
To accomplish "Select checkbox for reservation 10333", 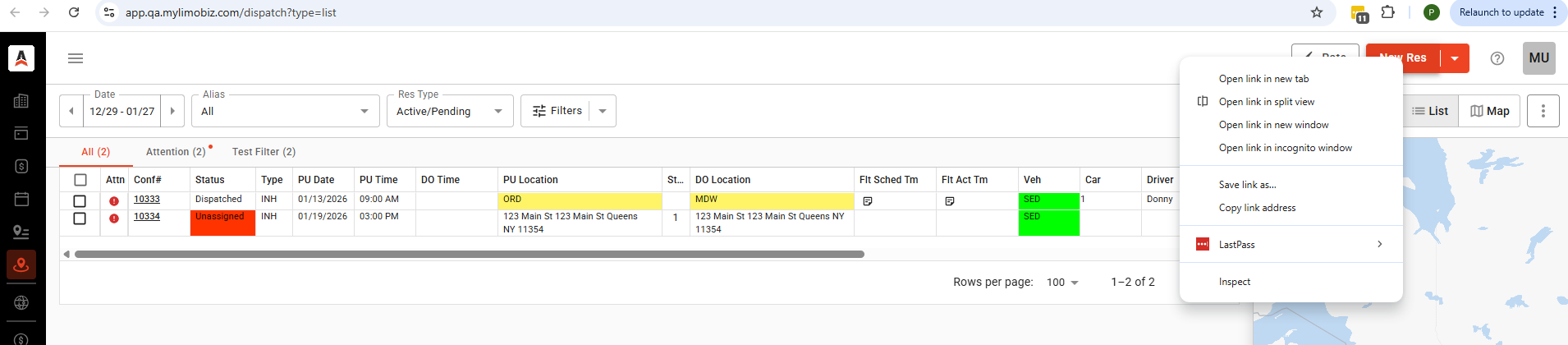I will [80, 200].
